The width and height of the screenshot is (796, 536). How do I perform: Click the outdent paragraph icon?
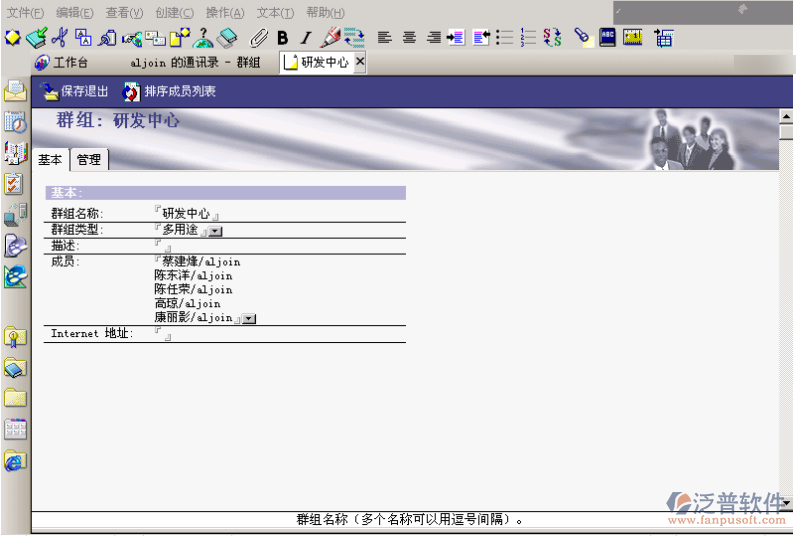pyautogui.click(x=481, y=38)
